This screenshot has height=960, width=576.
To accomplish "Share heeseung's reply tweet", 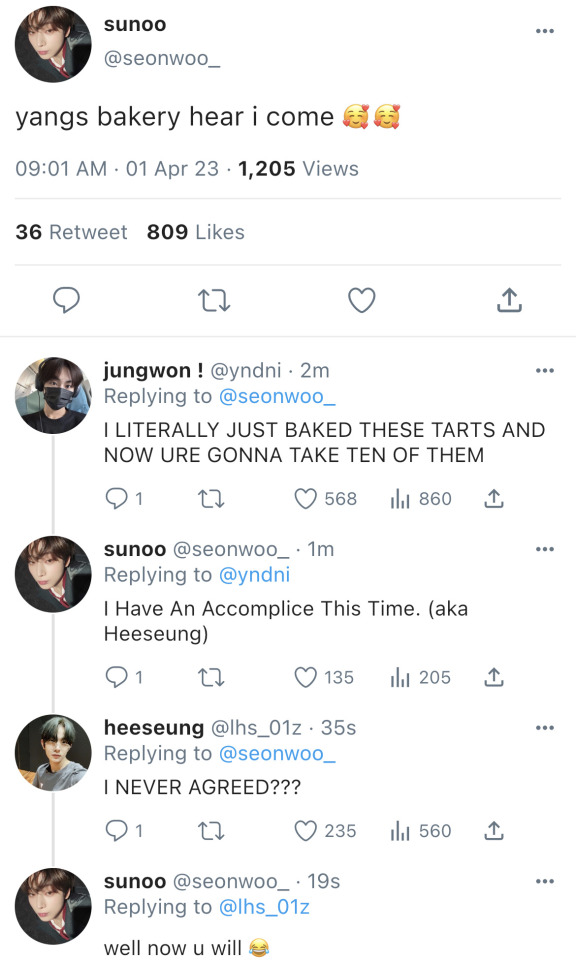I will 494,831.
